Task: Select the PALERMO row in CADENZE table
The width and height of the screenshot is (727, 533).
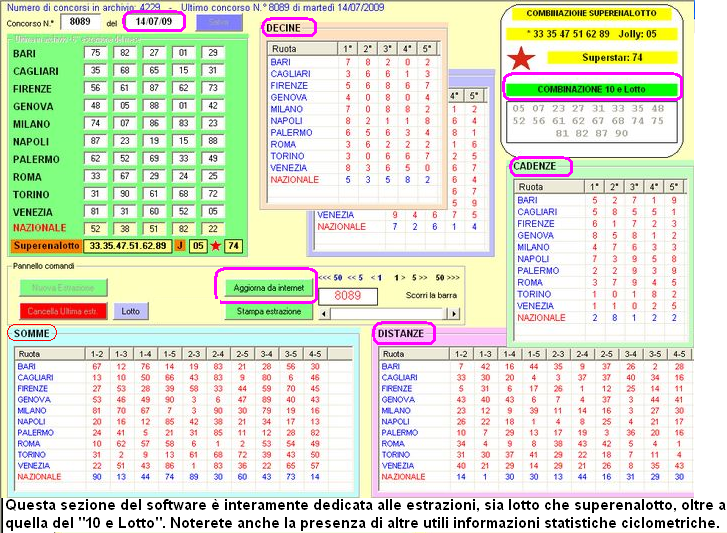Action: click(599, 271)
